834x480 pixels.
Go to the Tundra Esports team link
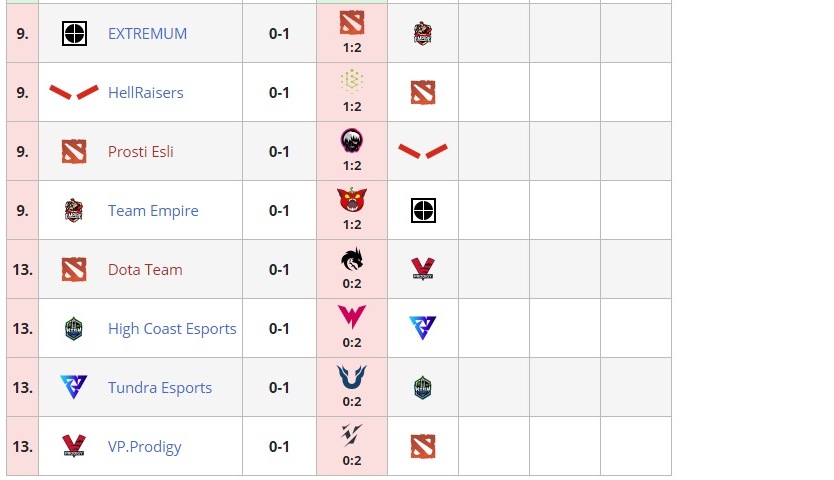160,388
